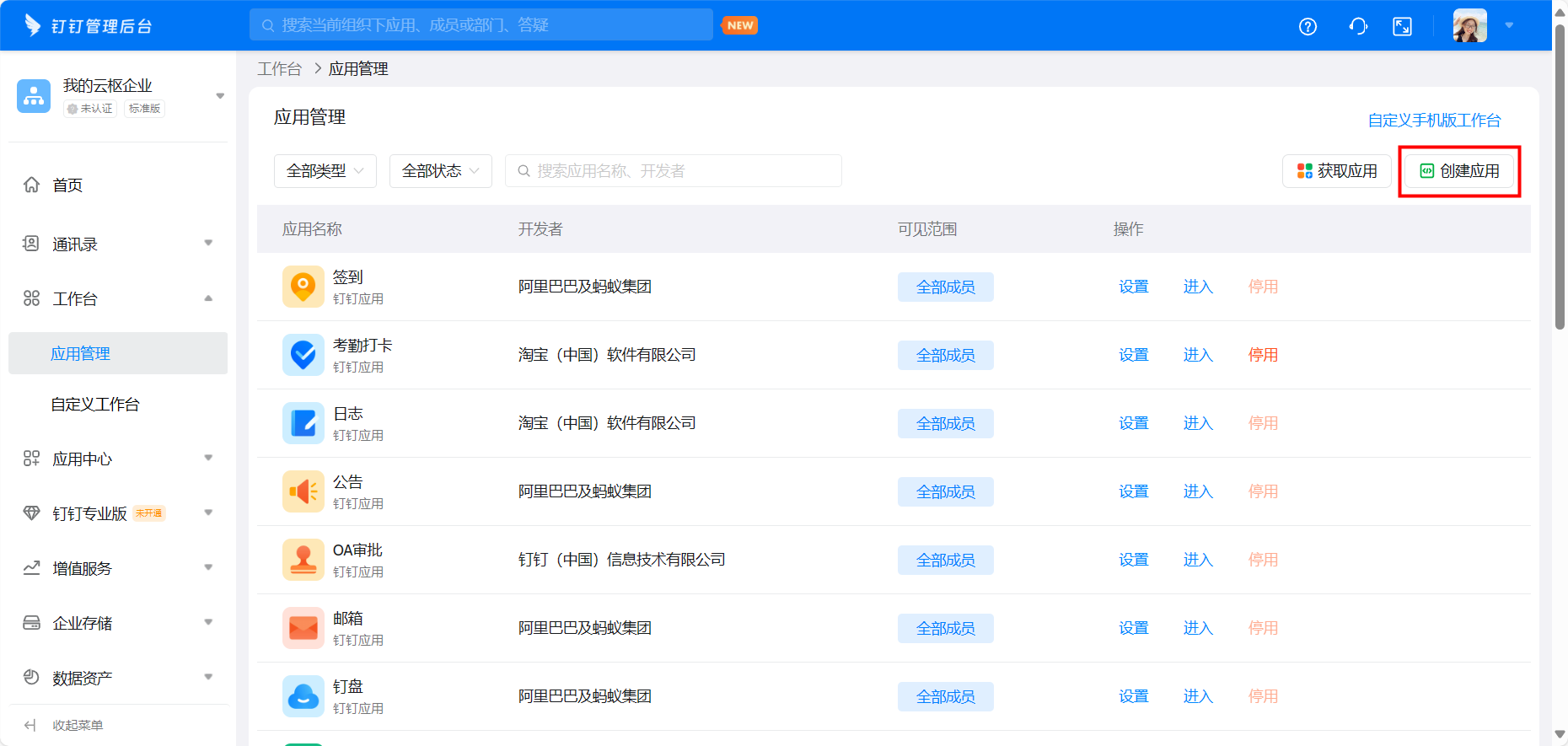Click the fullscreen expand icon
The width and height of the screenshot is (1568, 746).
point(1403,26)
